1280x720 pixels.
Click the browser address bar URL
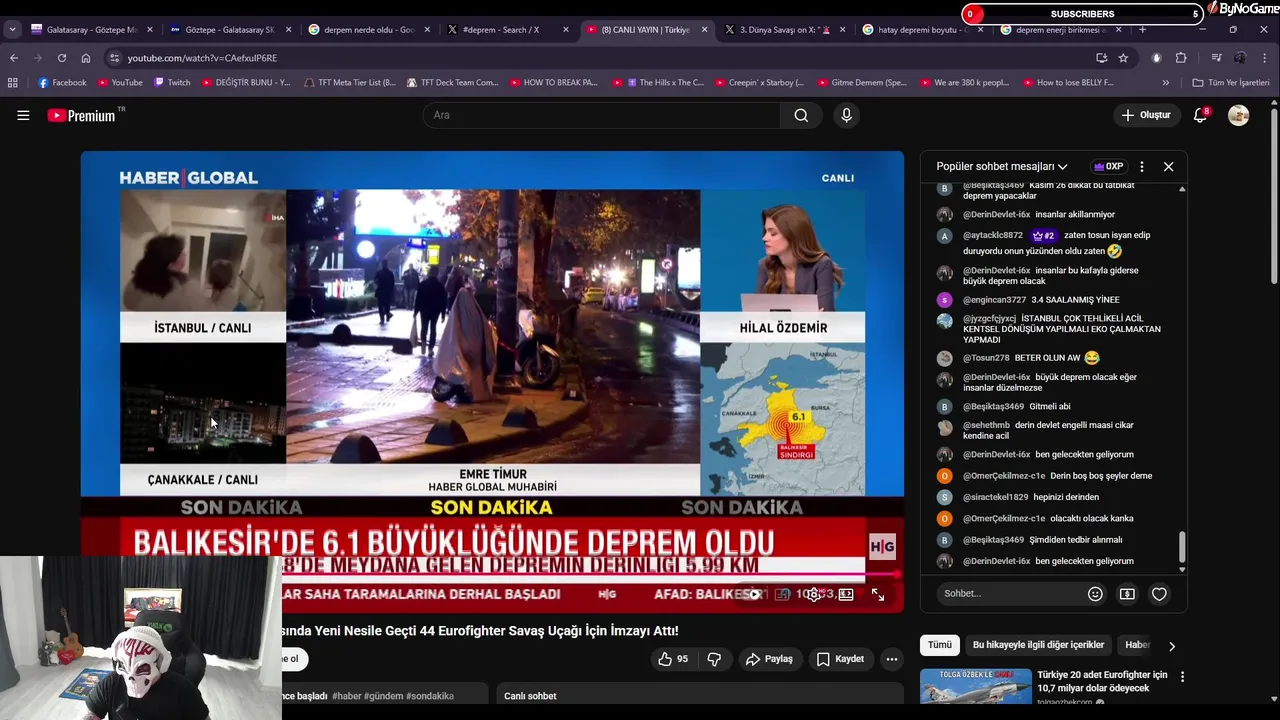pos(202,58)
